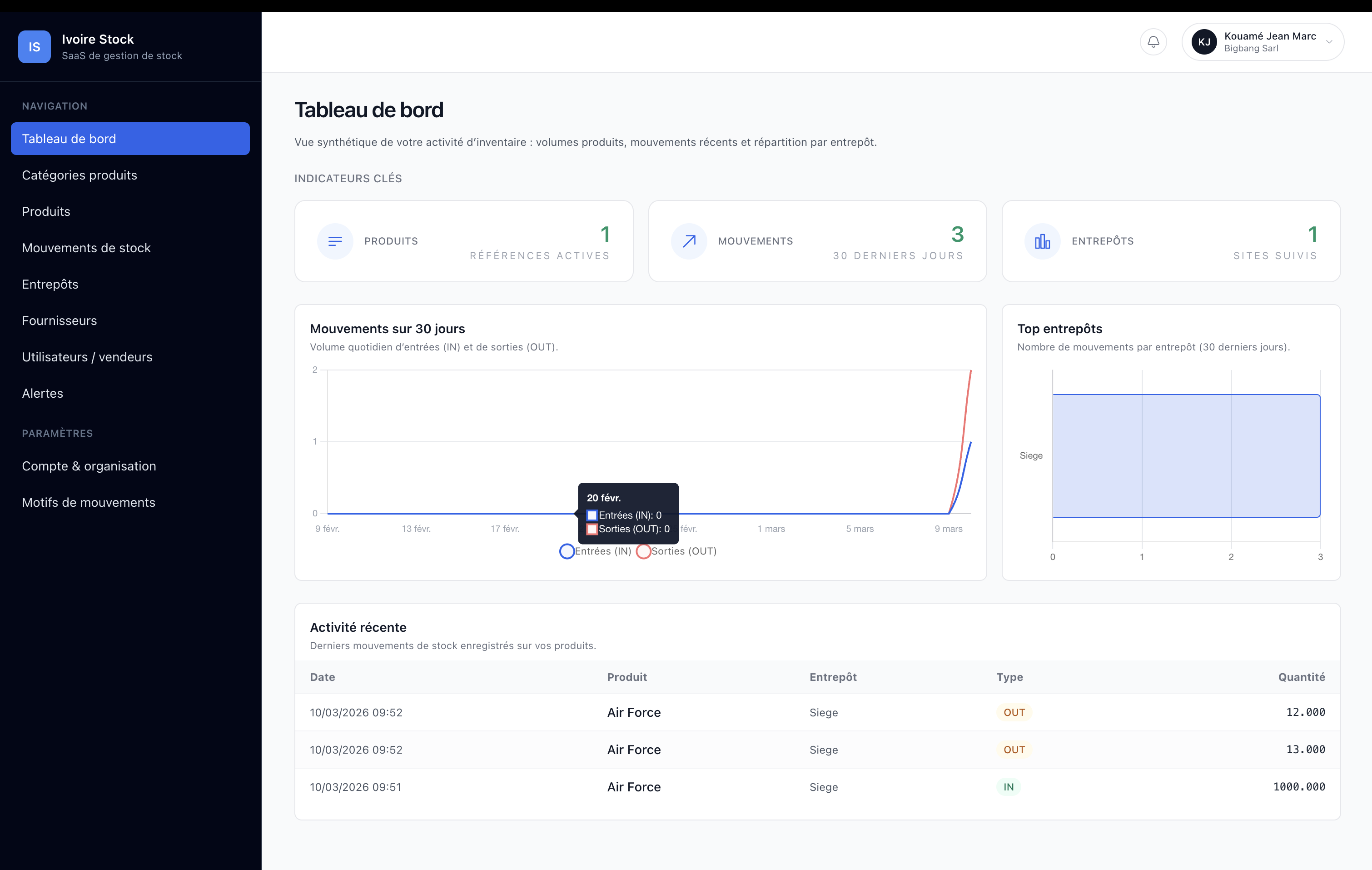Select Alertes in the navigation
This screenshot has width=1372, height=870.
click(x=42, y=393)
